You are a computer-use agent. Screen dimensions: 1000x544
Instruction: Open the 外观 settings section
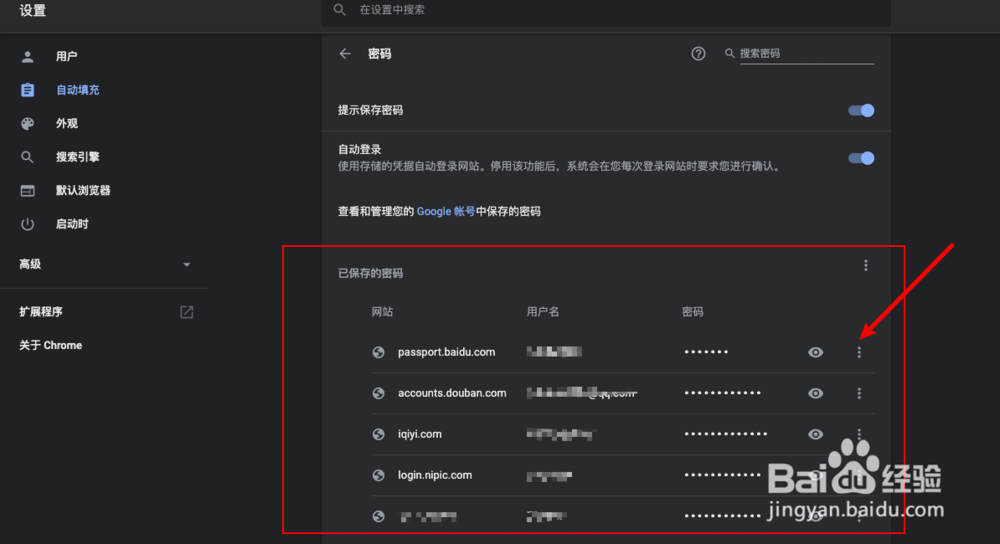point(66,123)
